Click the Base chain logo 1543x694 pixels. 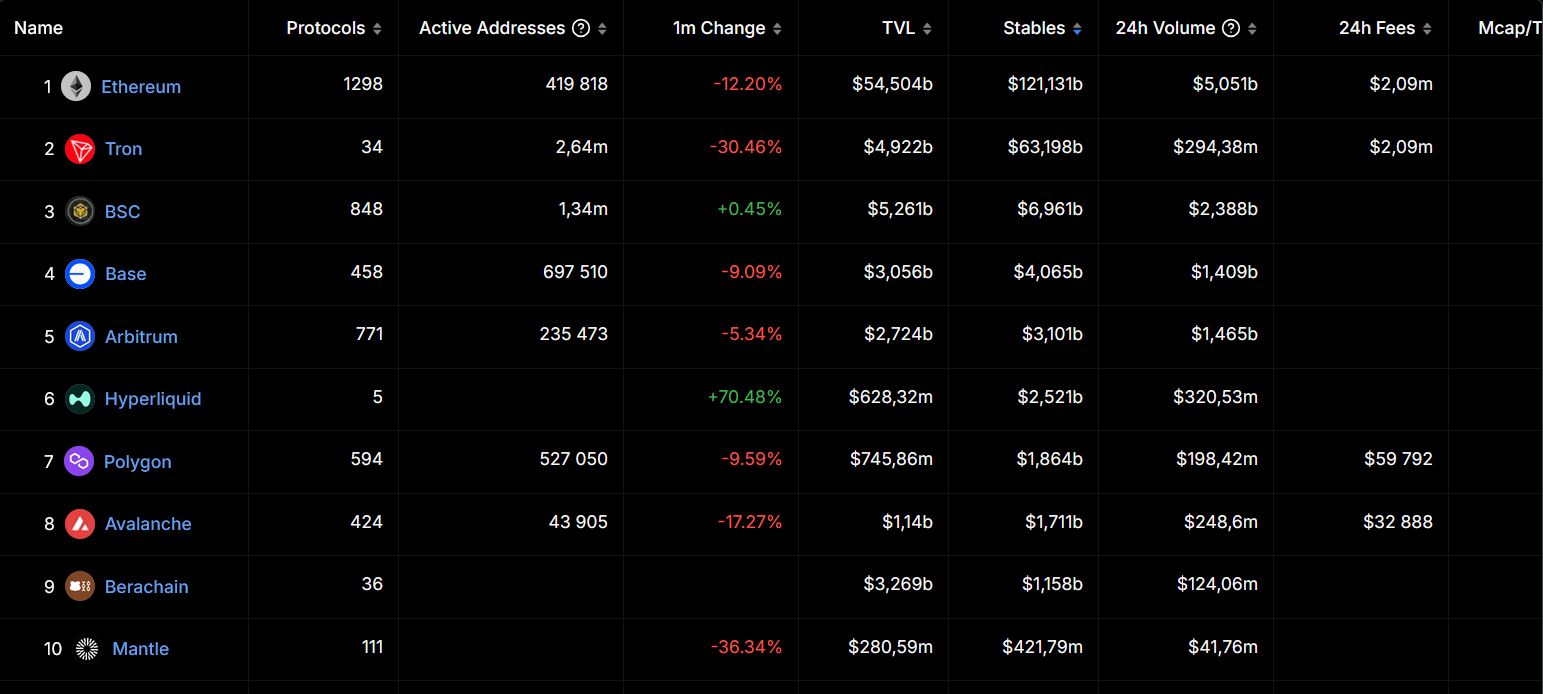click(79, 274)
